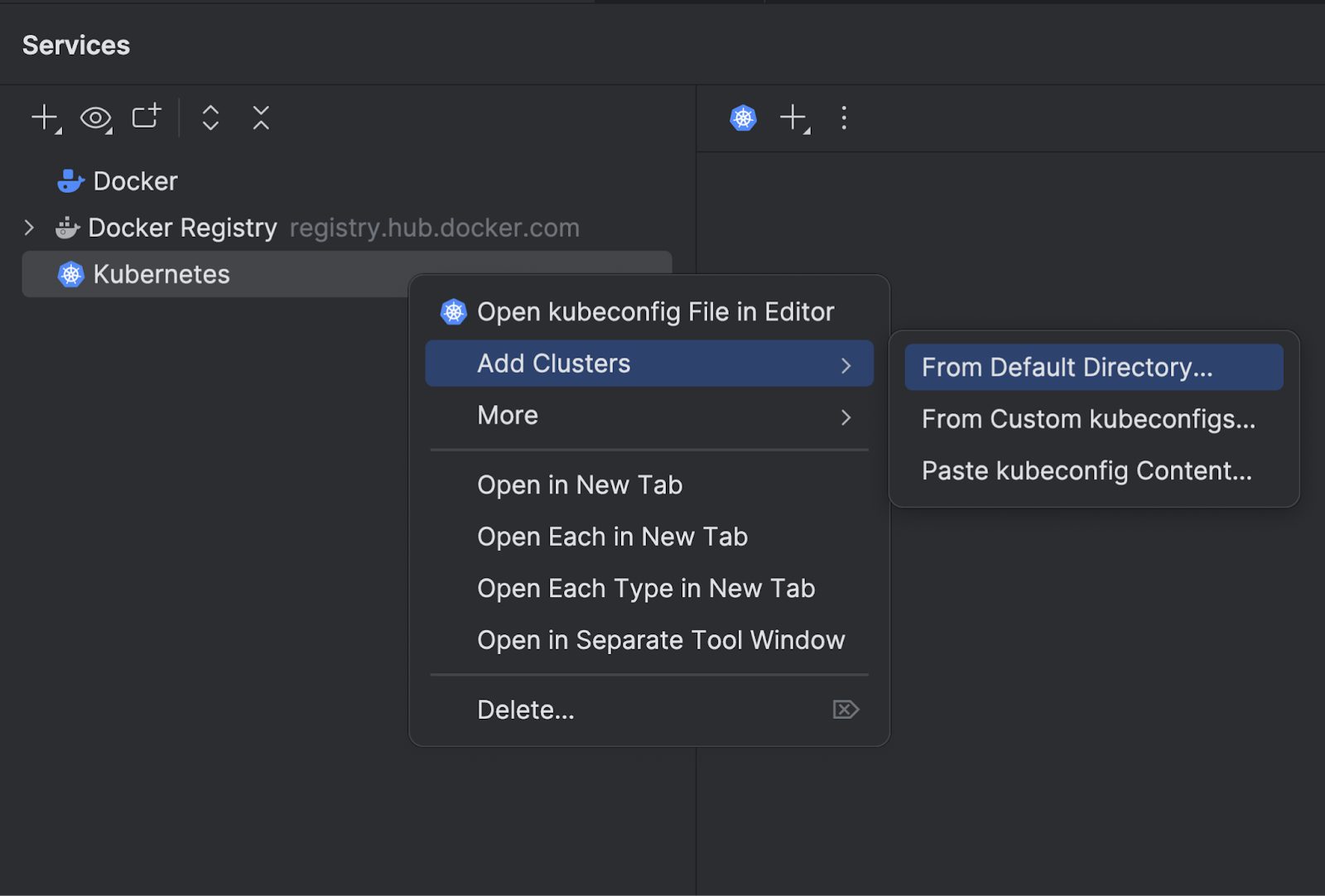Open the More submenu arrow

point(846,417)
